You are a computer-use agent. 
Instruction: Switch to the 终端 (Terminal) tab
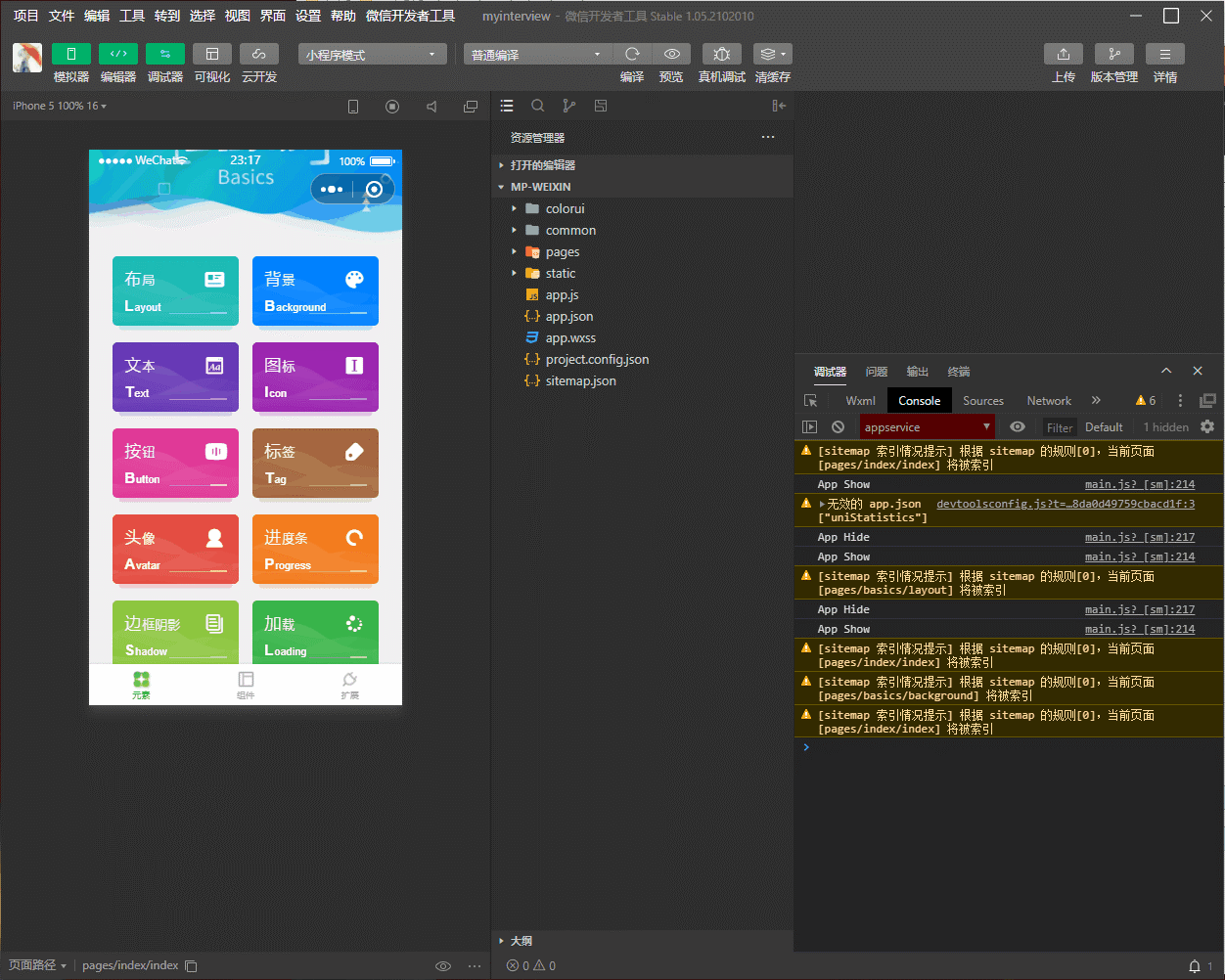(x=959, y=372)
